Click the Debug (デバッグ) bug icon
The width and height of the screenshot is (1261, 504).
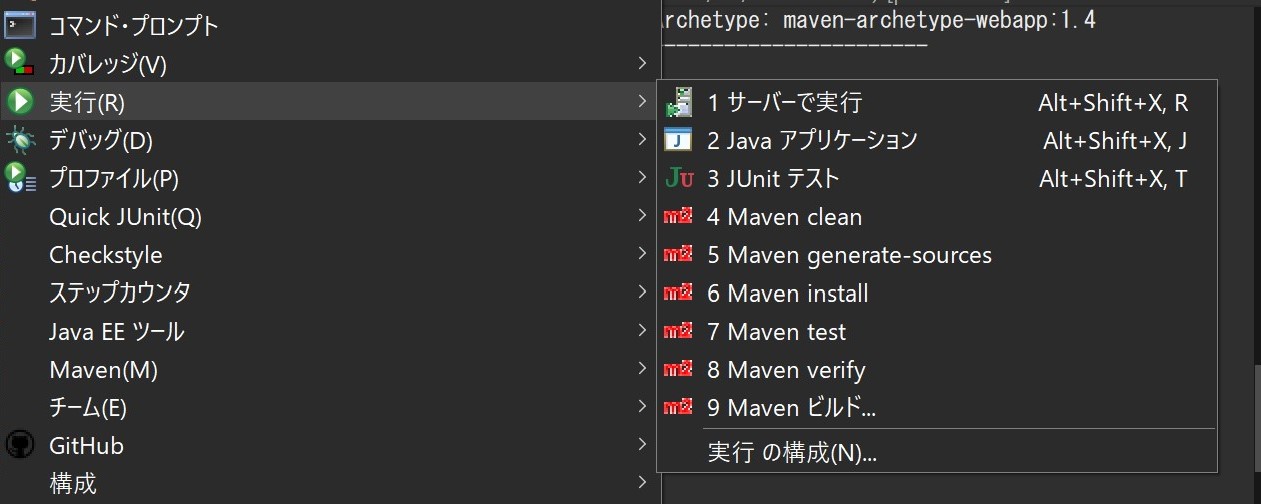(x=20, y=140)
